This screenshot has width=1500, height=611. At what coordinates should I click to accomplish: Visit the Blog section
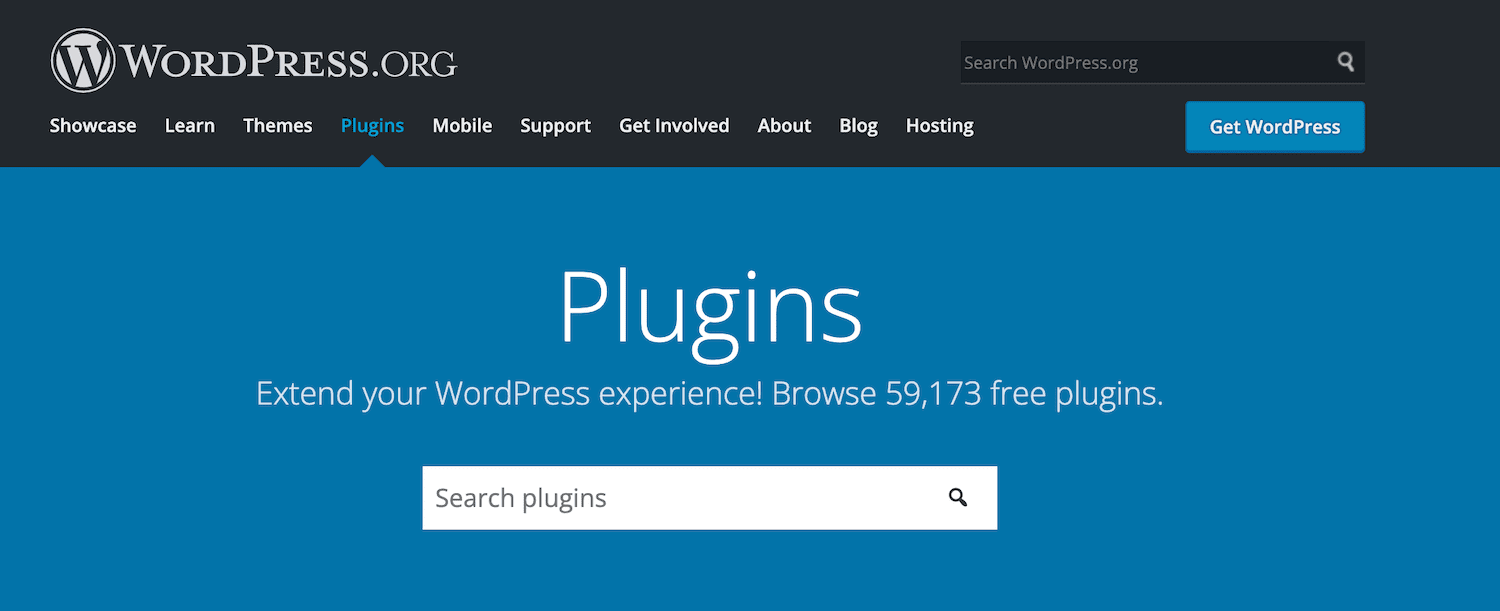[x=858, y=125]
